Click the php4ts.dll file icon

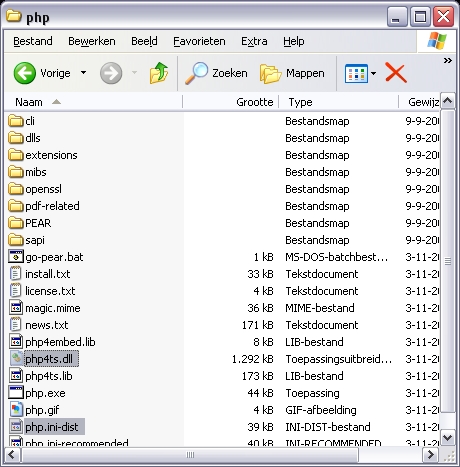(x=16, y=359)
